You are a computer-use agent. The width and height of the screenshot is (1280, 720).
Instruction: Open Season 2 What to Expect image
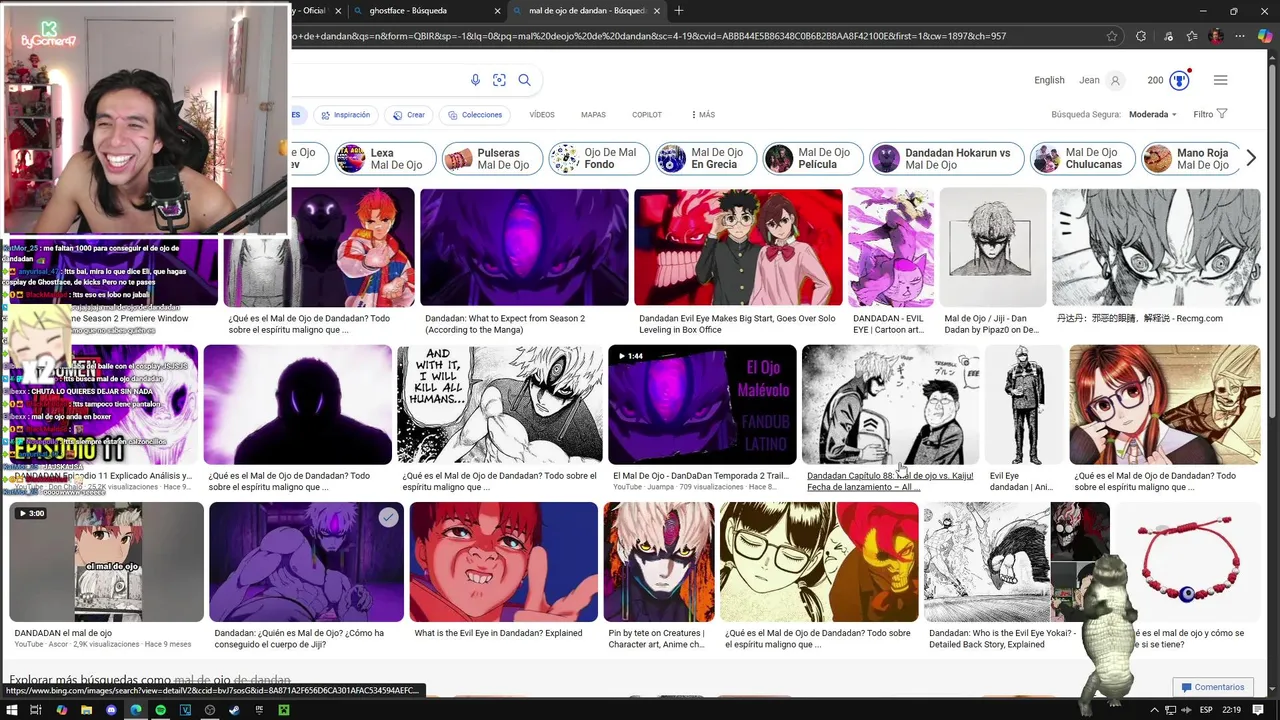point(524,247)
